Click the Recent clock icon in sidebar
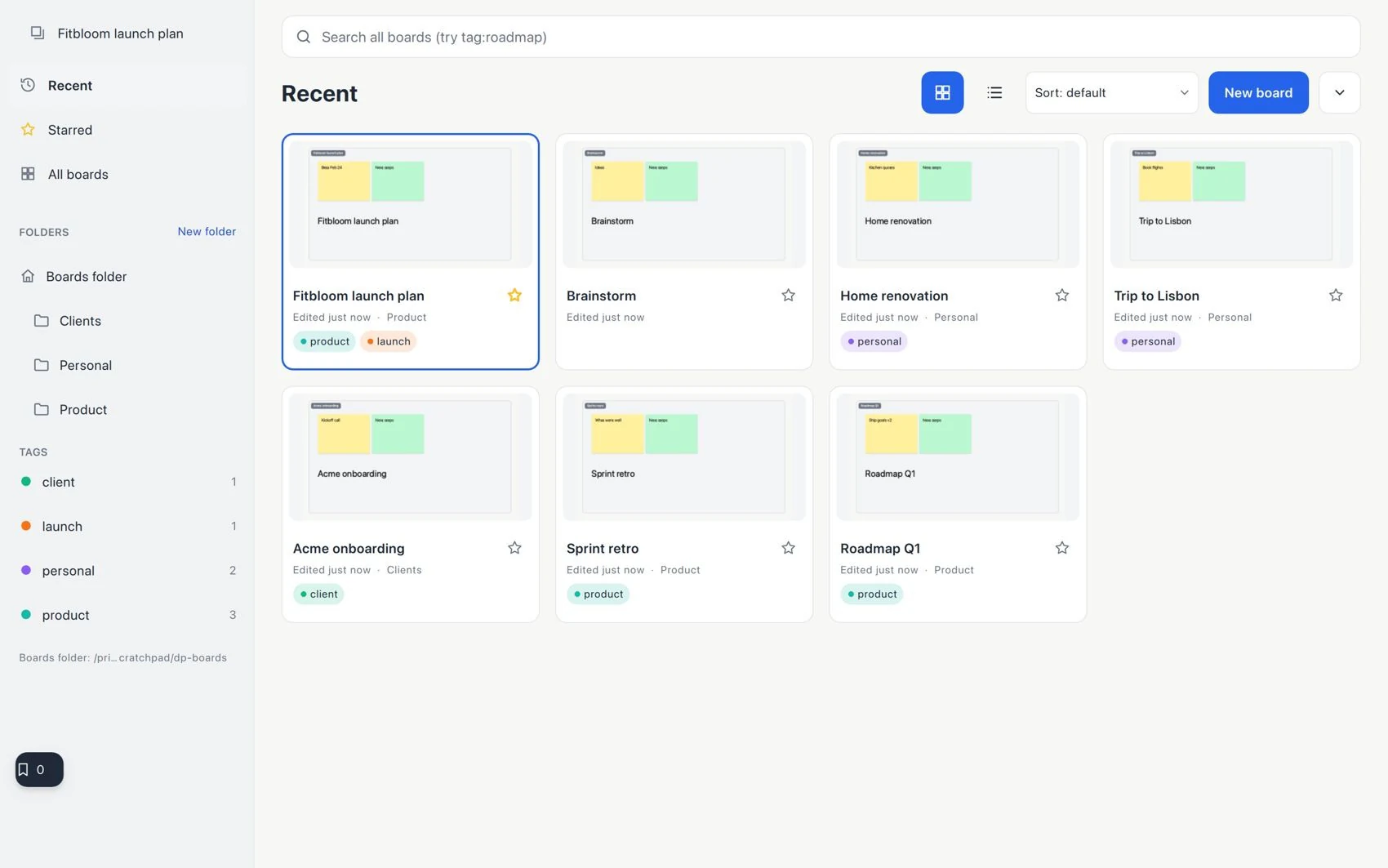 (28, 85)
